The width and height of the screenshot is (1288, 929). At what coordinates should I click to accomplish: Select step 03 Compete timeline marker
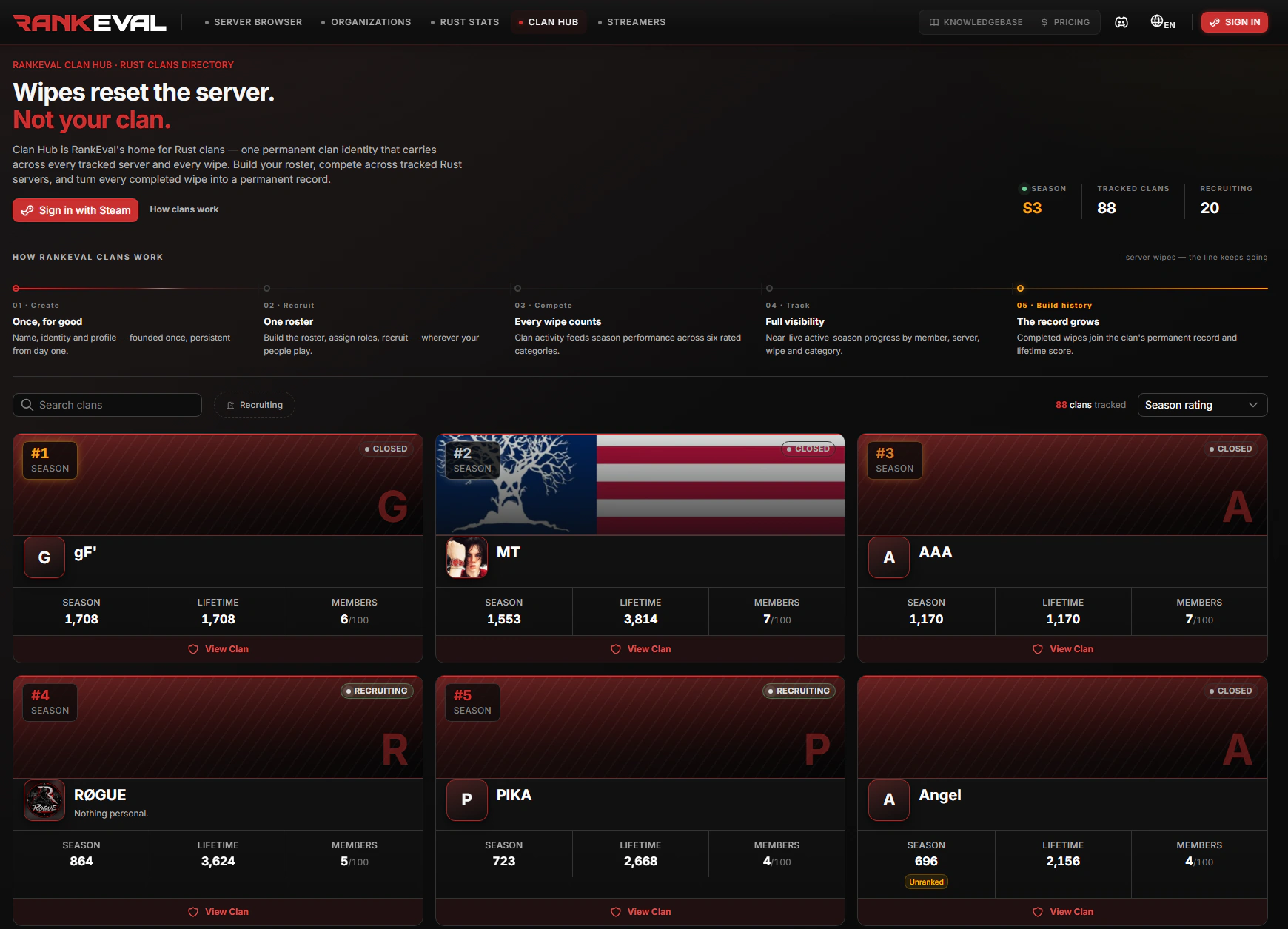518,288
